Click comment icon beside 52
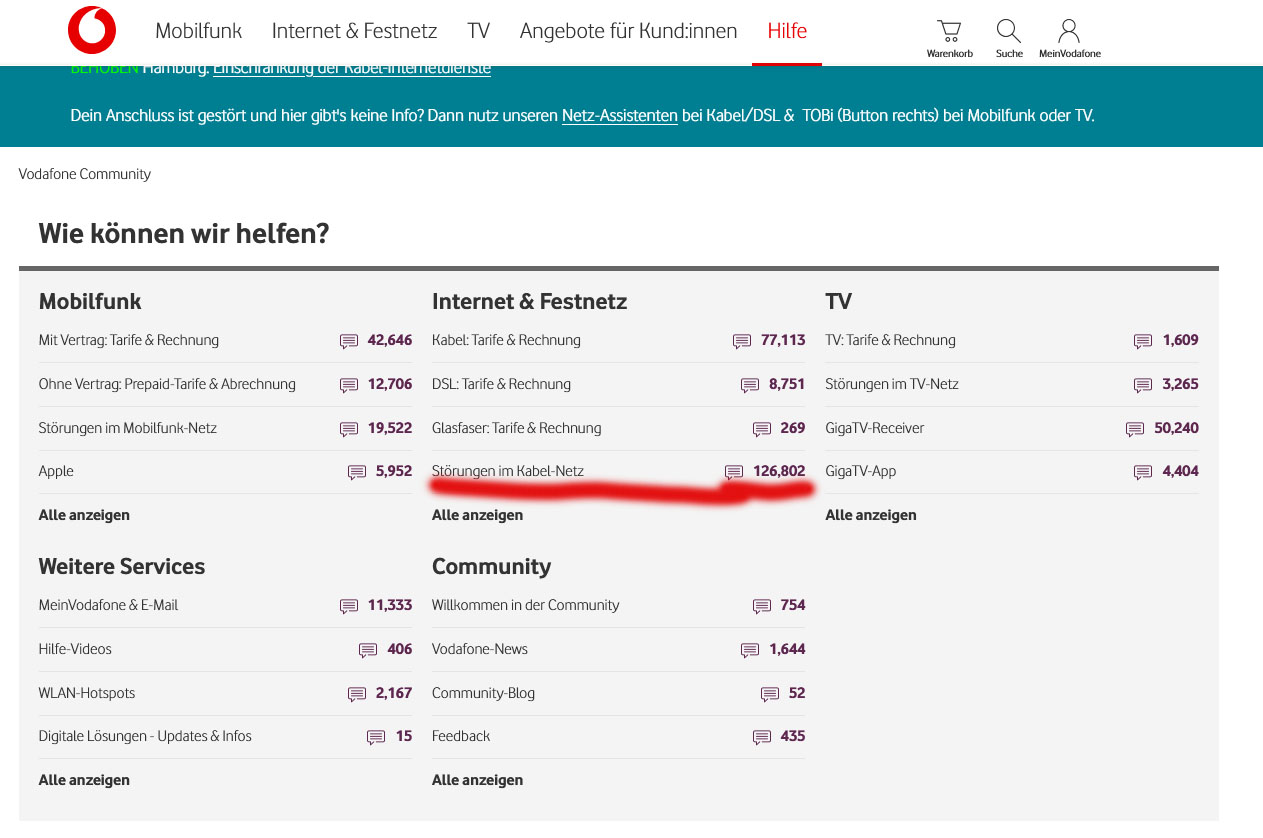This screenshot has width=1263, height=838. tap(770, 694)
